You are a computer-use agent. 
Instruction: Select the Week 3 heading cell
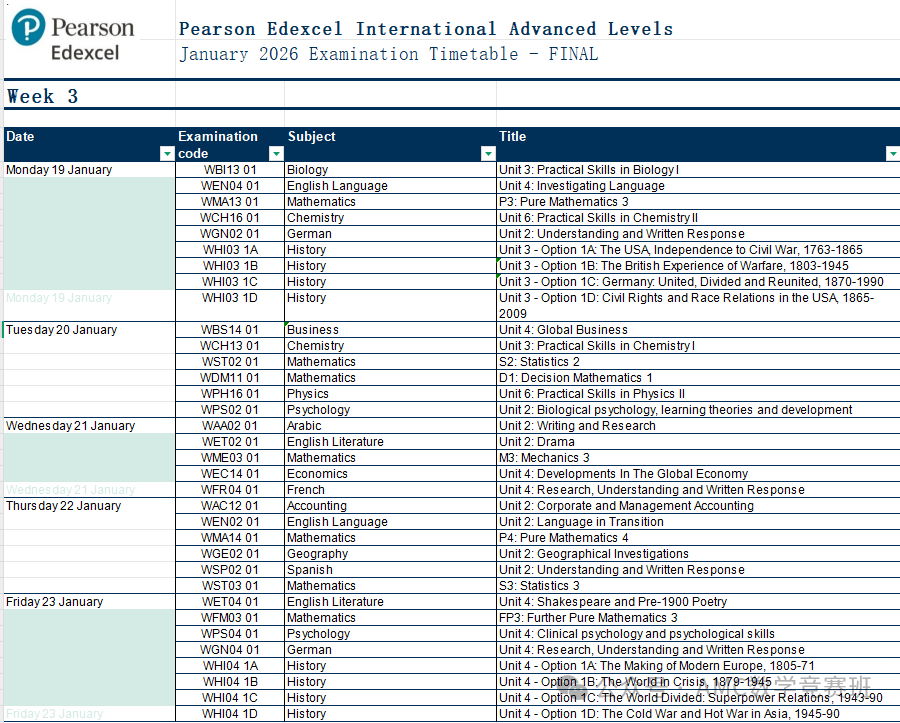42,96
